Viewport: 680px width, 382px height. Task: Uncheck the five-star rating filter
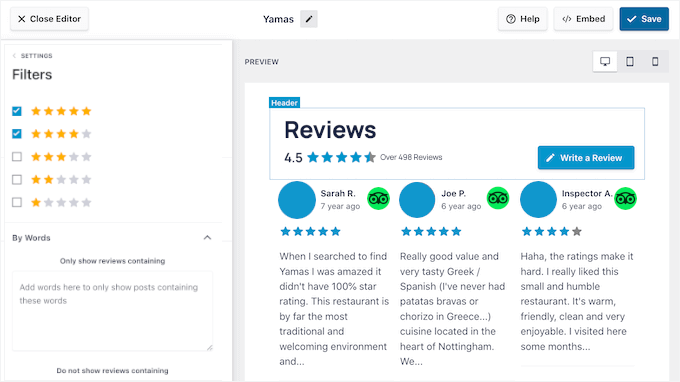[17, 111]
